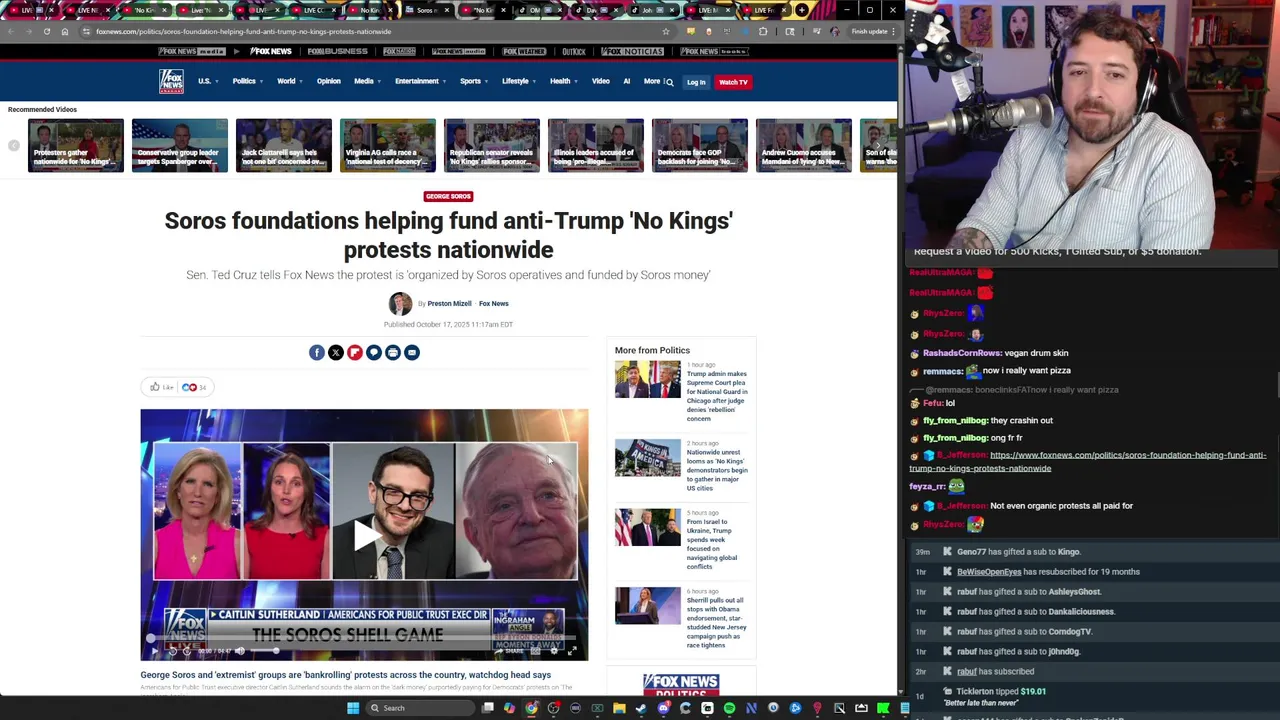Share the article on Facebook
Viewport: 1280px width, 720px height.
point(316,352)
